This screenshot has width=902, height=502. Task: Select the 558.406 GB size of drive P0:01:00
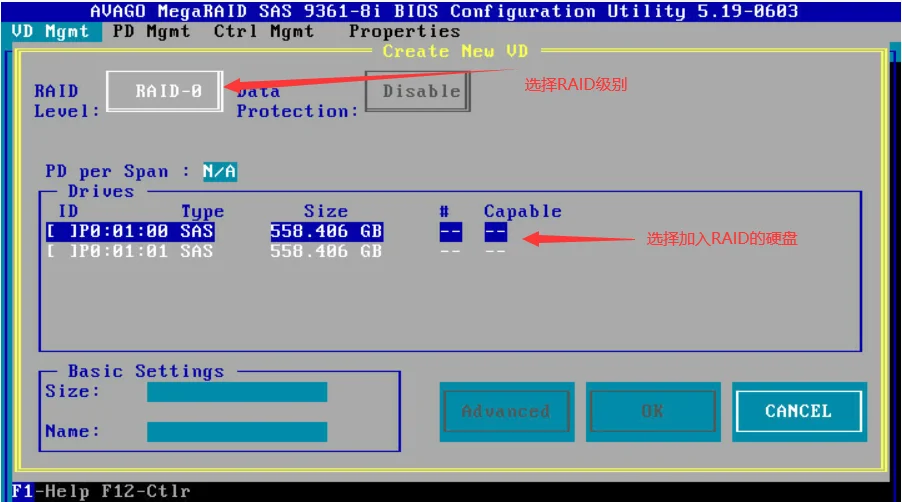coord(326,231)
